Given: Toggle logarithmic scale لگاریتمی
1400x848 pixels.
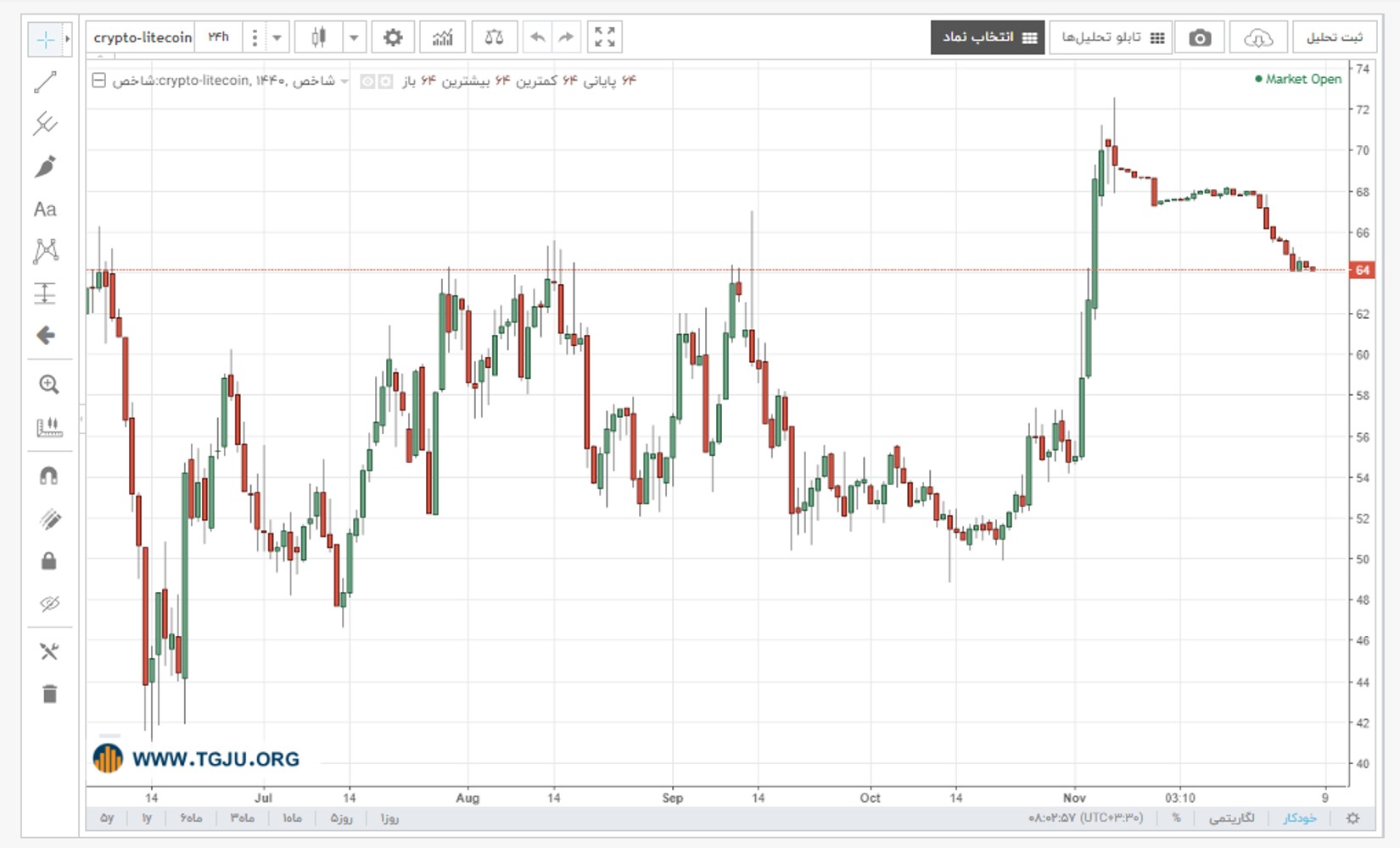Looking at the screenshot, I should tap(1231, 818).
